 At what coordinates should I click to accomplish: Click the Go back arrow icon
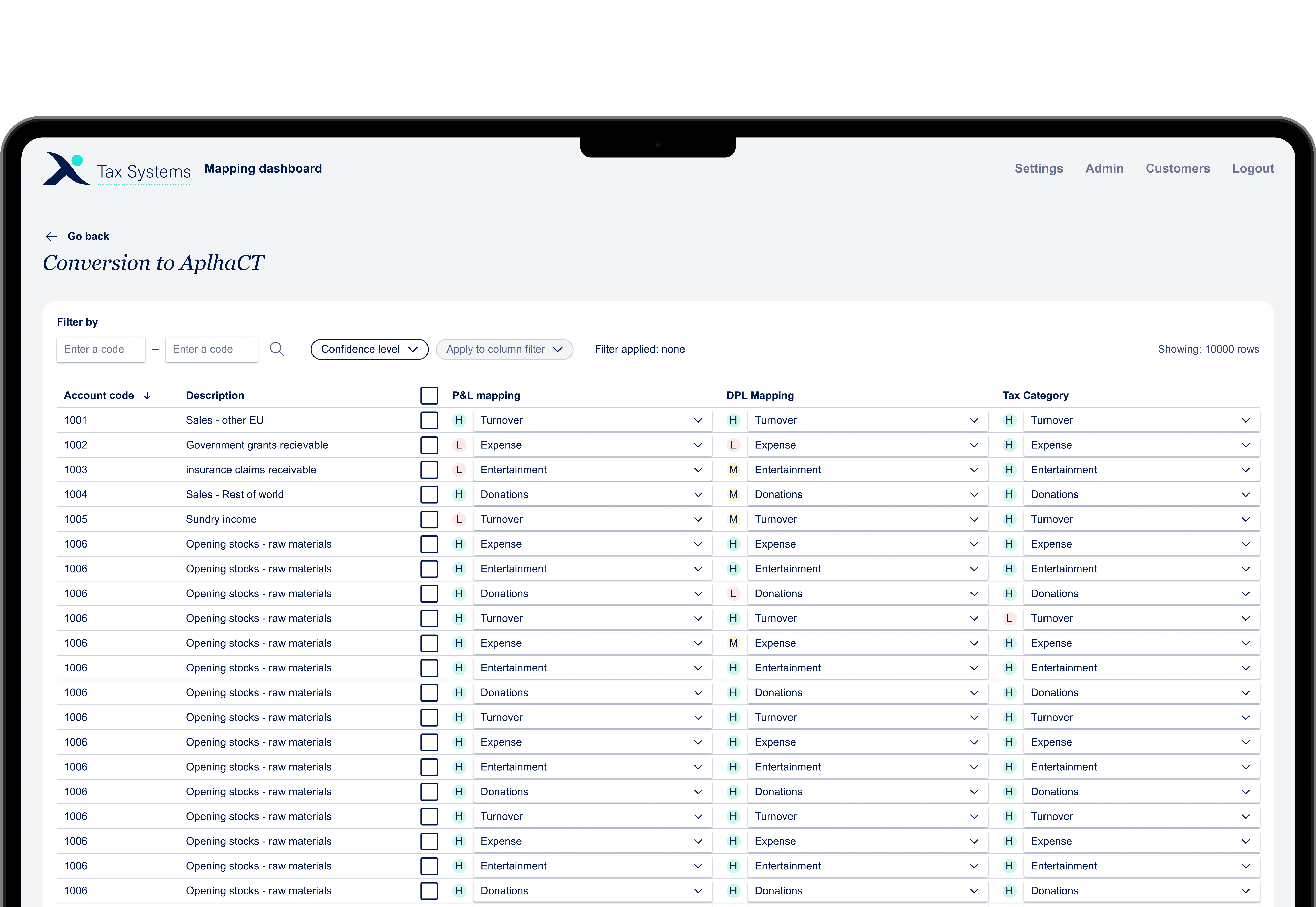pyautogui.click(x=51, y=236)
